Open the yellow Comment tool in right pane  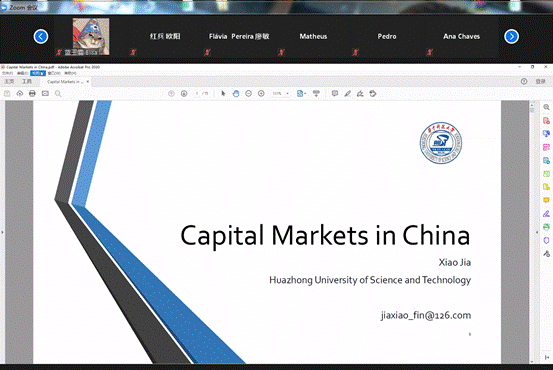pyautogui.click(x=546, y=200)
